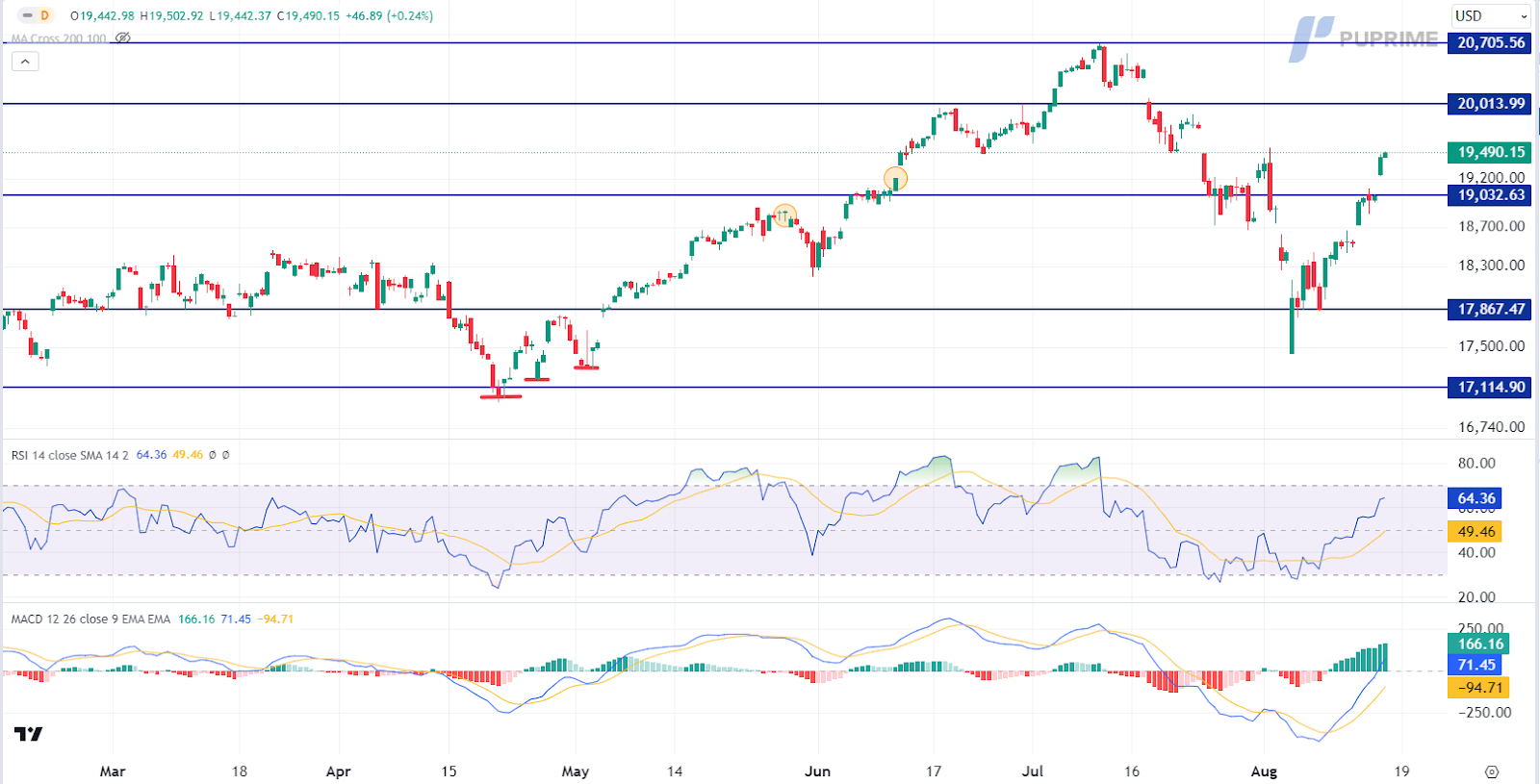This screenshot has width=1540, height=784.
Task: Collapse the indicator legend with the chevron button
Action: (25, 62)
